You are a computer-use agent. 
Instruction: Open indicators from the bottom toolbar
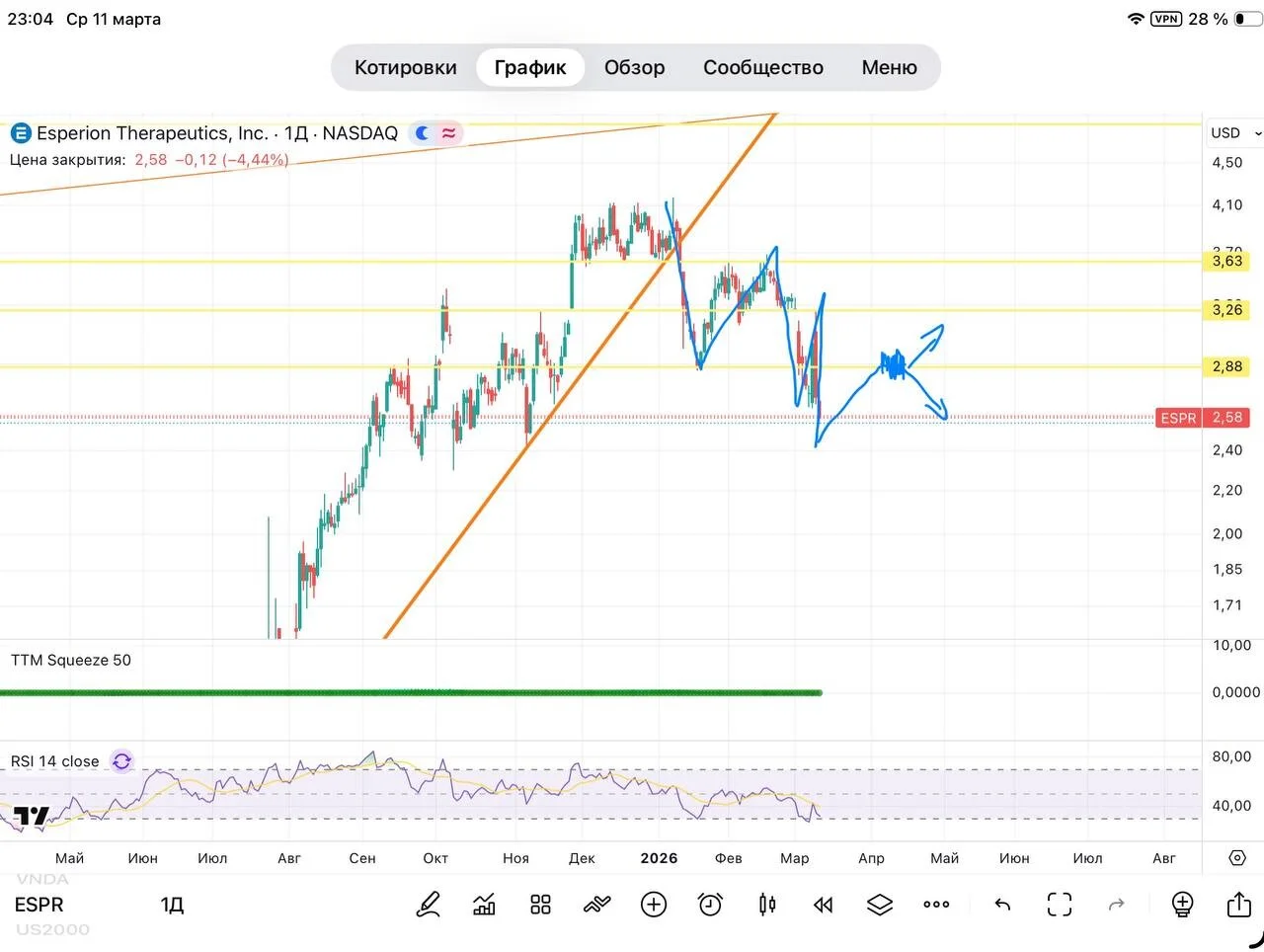484,904
